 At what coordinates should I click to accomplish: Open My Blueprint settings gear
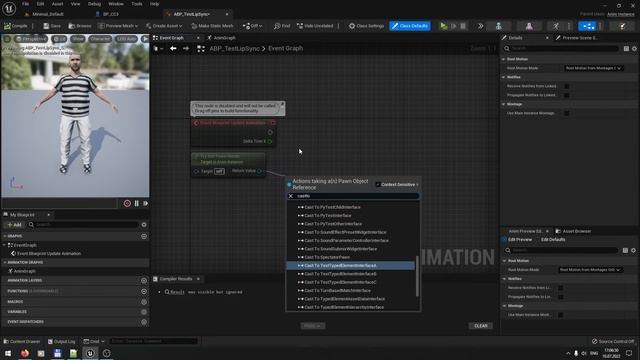(x=144, y=225)
